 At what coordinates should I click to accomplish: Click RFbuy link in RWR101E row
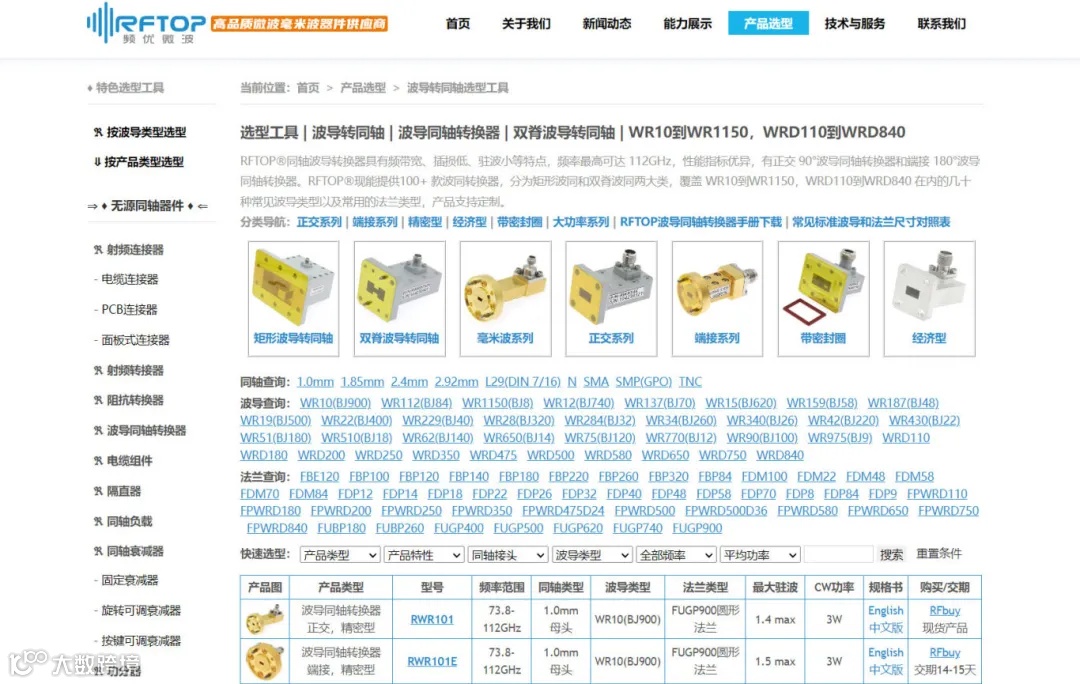(x=944, y=652)
